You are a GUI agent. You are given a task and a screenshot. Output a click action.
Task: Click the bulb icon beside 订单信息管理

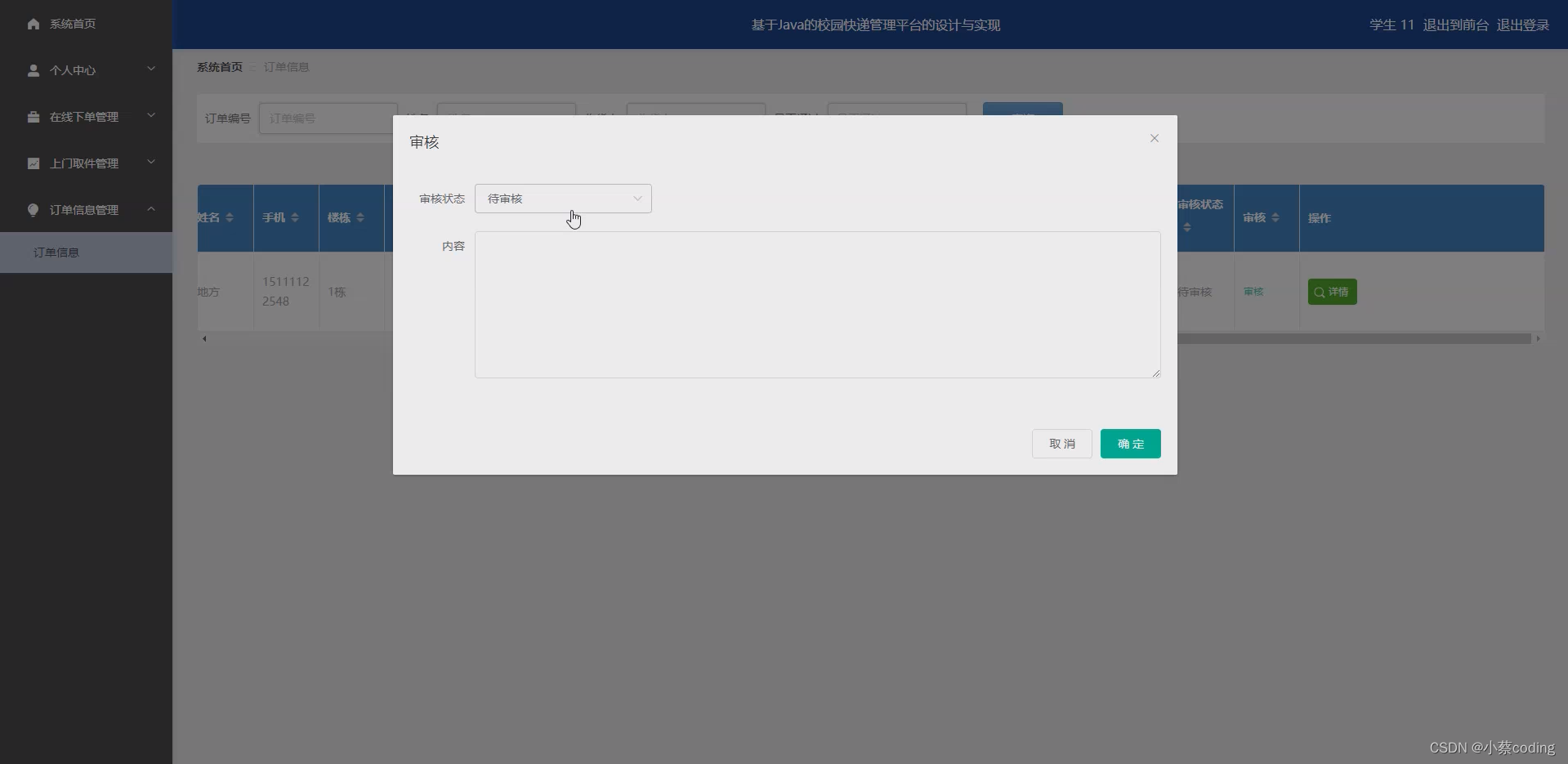[x=34, y=210]
